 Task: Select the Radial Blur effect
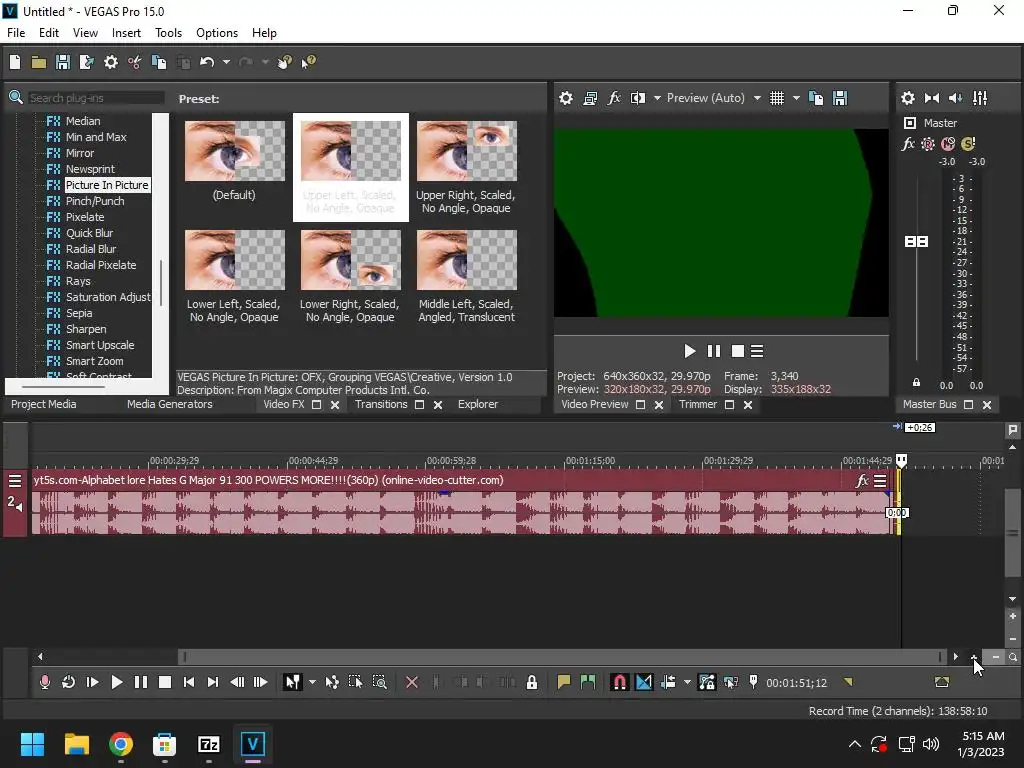pyautogui.click(x=91, y=249)
